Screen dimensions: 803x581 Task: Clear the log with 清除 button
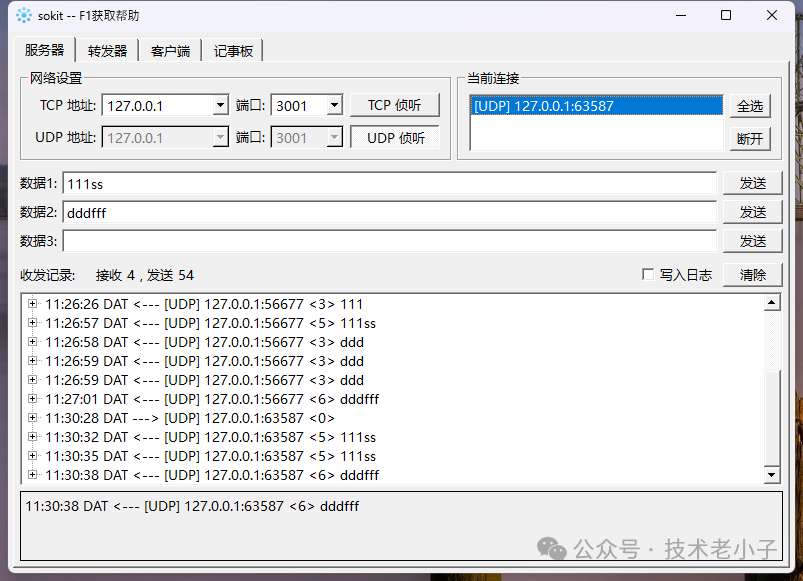click(752, 275)
